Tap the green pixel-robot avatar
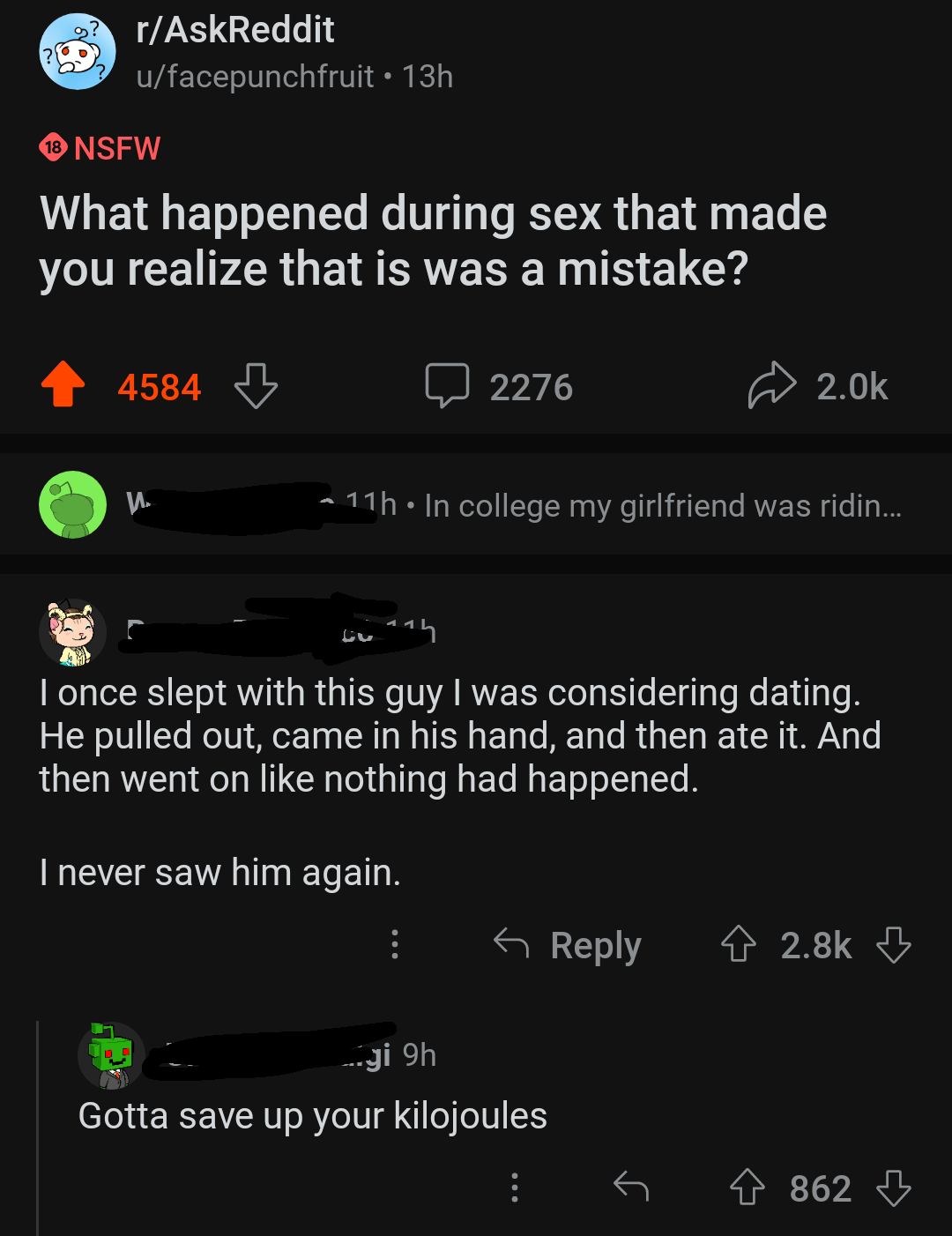Viewport: 952px width, 1236px height. 111,1054
